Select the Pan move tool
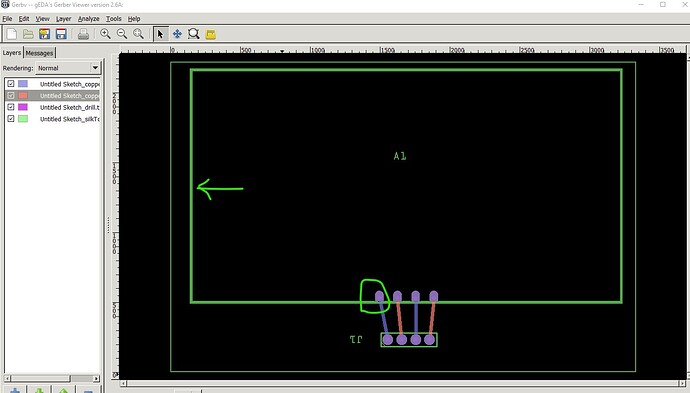The height and width of the screenshot is (393, 690). tap(177, 34)
